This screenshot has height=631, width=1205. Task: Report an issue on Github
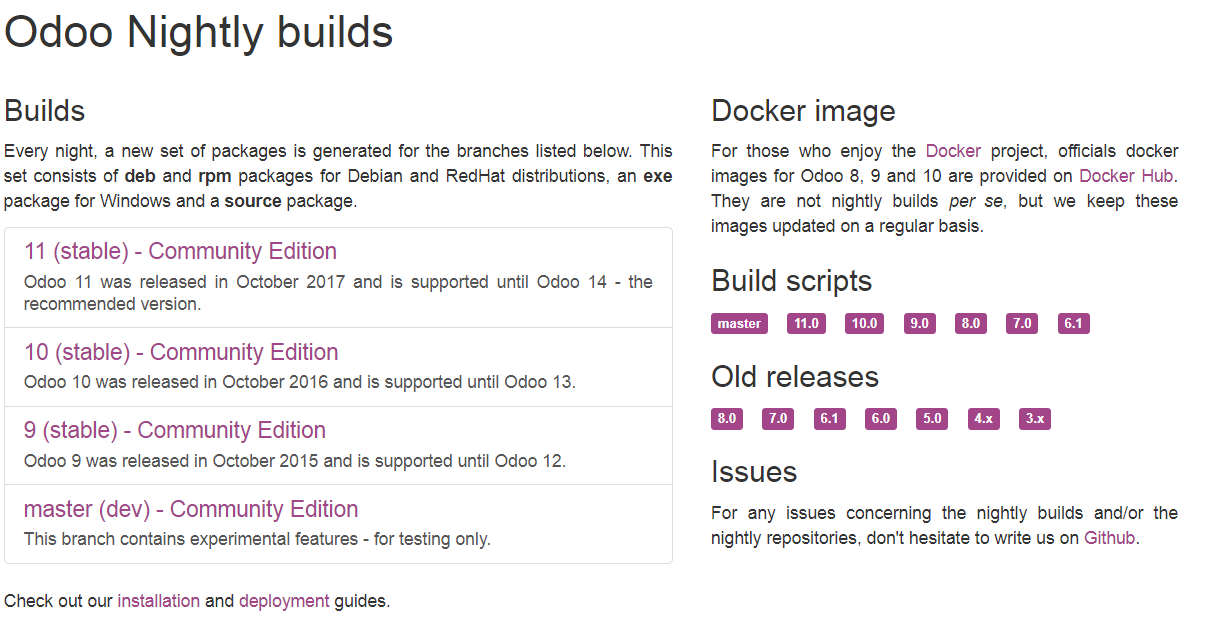pyautogui.click(x=1111, y=537)
